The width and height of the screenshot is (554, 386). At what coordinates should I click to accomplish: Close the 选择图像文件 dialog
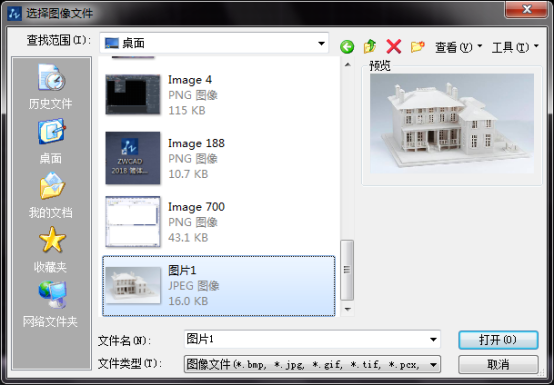(x=526, y=9)
